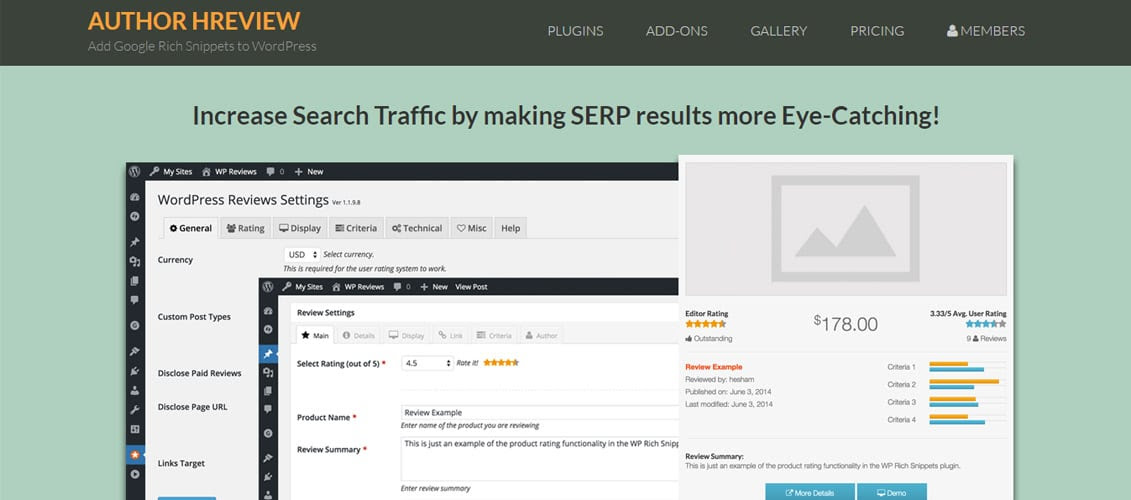Click Comments icon in back window sidebar
1131x500 pixels.
click(135, 299)
